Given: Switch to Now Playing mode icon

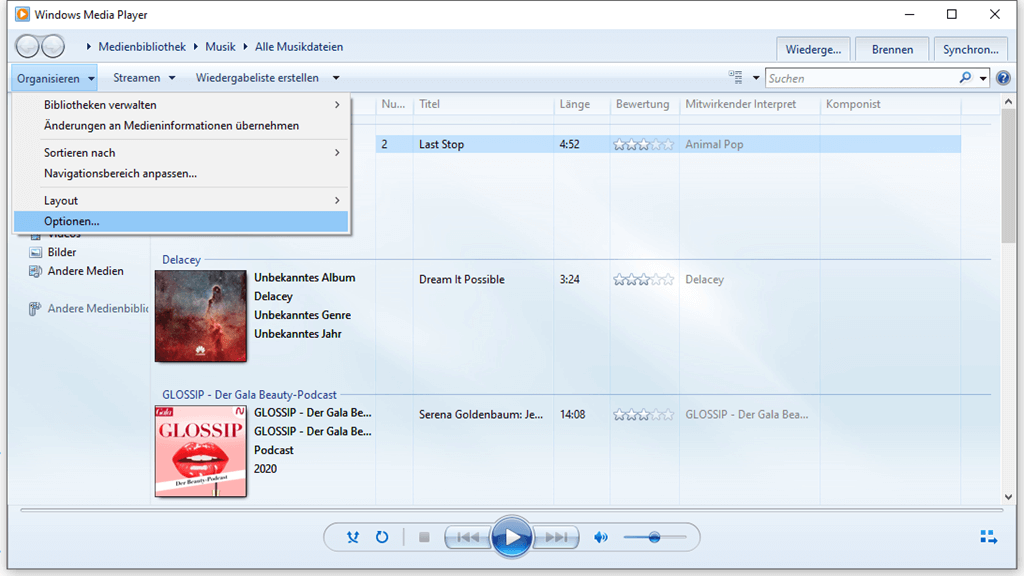Looking at the screenshot, I should coord(989,537).
